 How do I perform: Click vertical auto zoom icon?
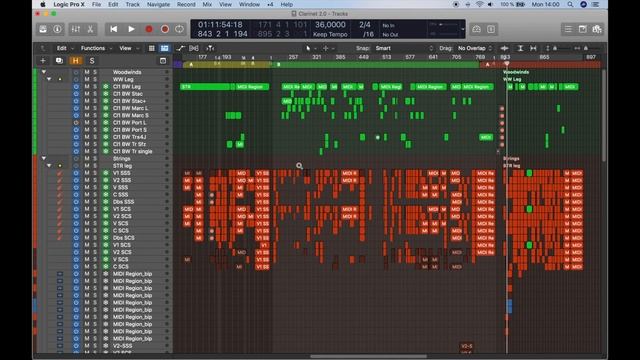tap(520, 48)
